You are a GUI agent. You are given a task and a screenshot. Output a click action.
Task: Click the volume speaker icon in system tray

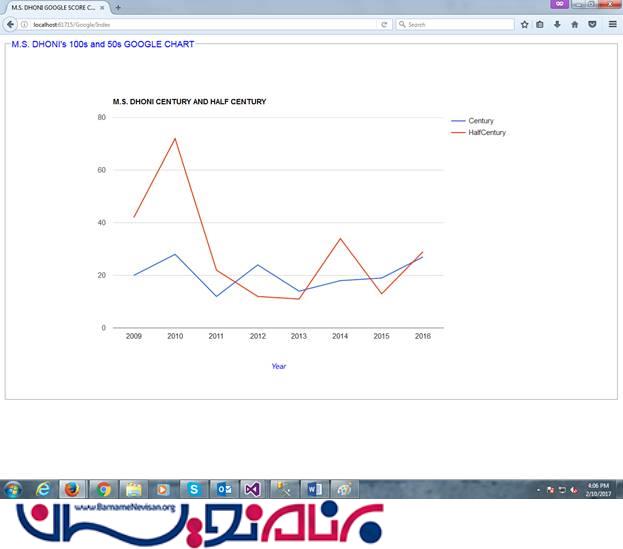pos(574,490)
